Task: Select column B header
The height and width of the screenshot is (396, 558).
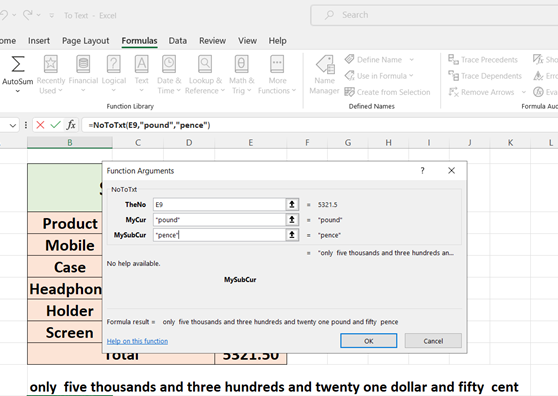Action: tap(70, 143)
